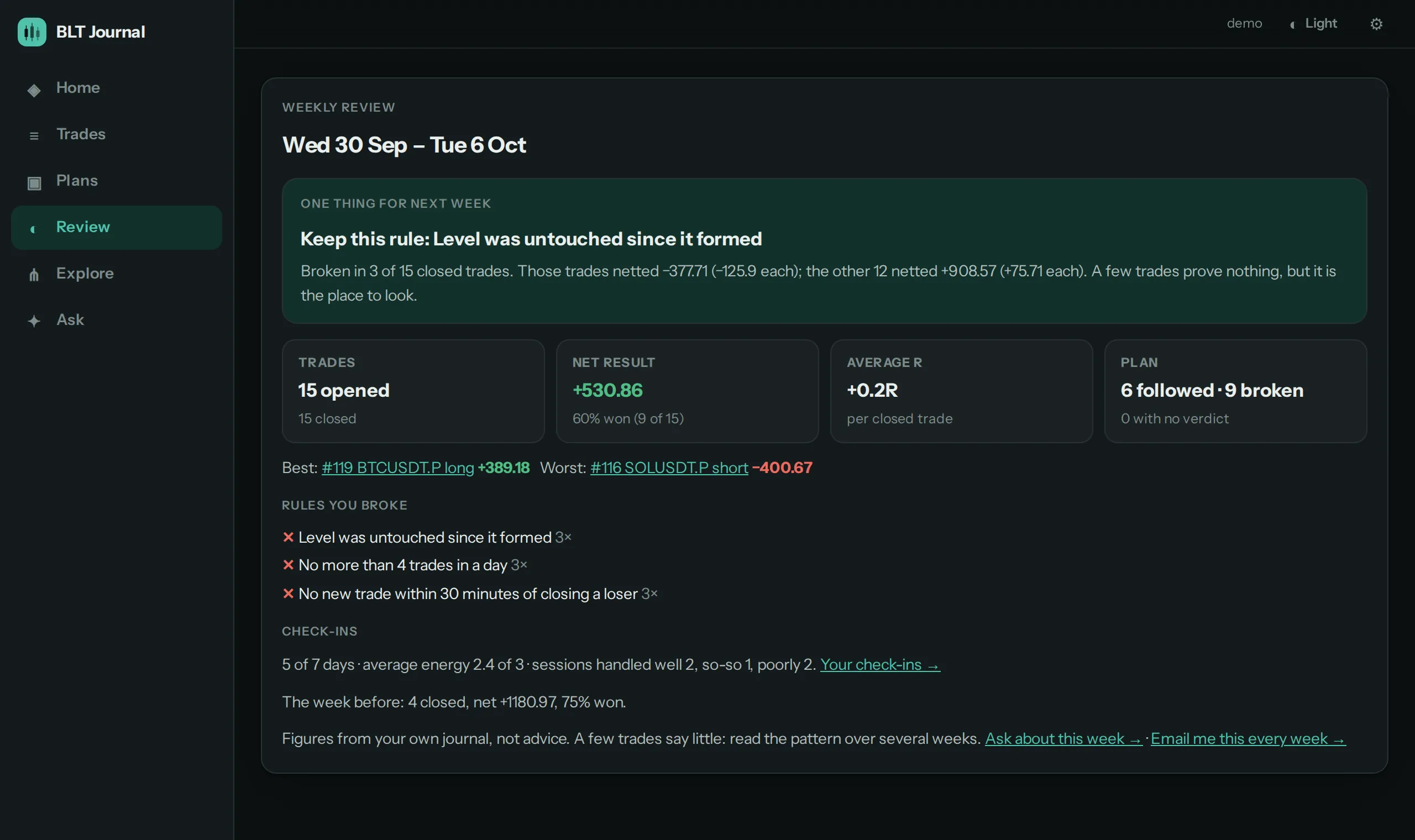This screenshot has height=840, width=1415.
Task: Select the Plans navigation item
Action: point(117,181)
